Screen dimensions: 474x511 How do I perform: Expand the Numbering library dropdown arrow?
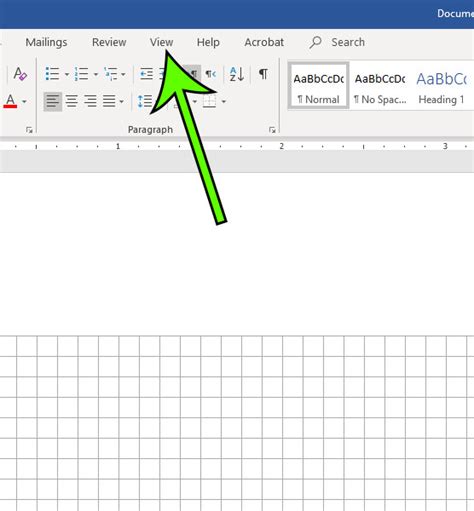point(95,74)
